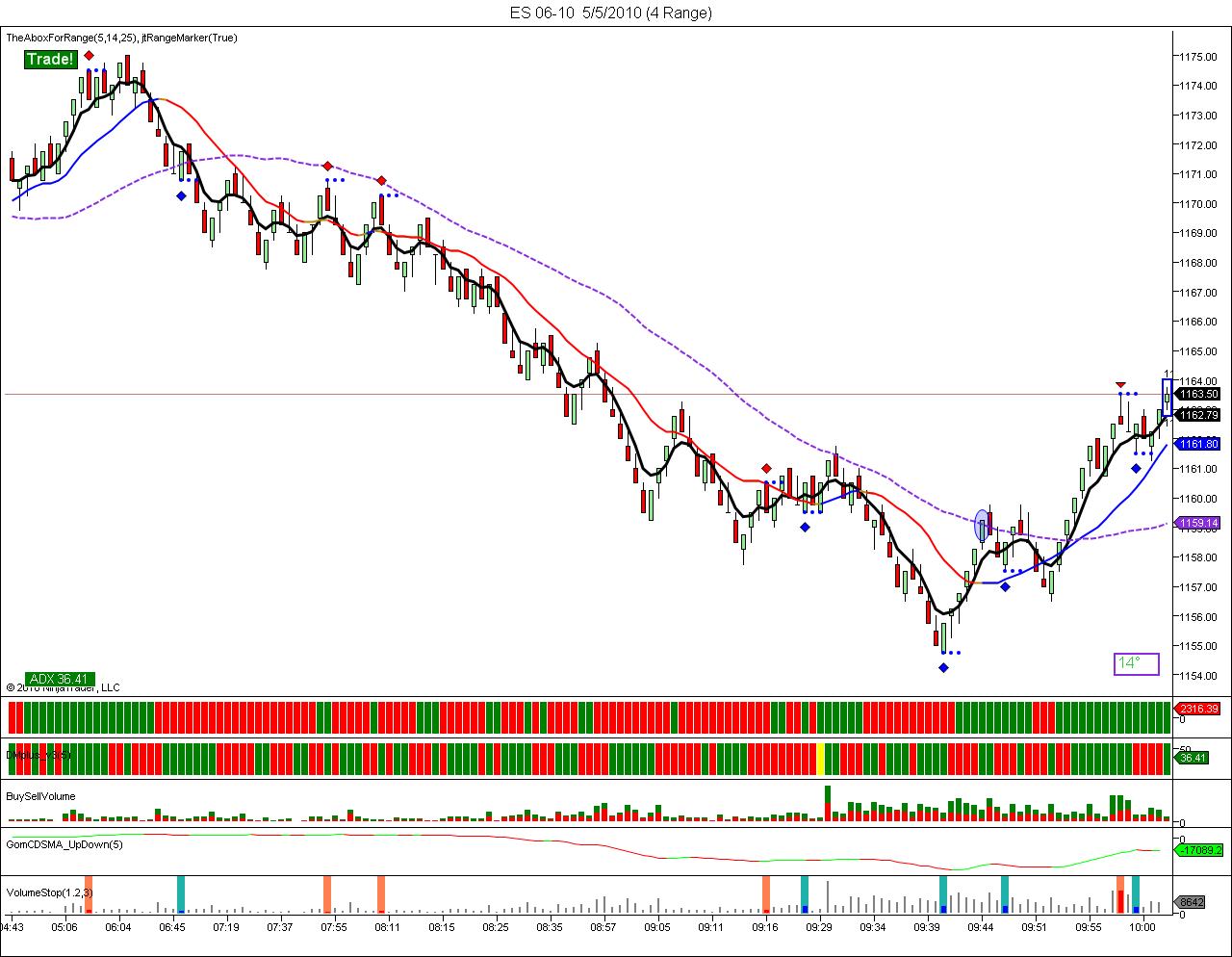Click the 10:00 time axis label
The image size is (1232, 957).
click(1142, 927)
